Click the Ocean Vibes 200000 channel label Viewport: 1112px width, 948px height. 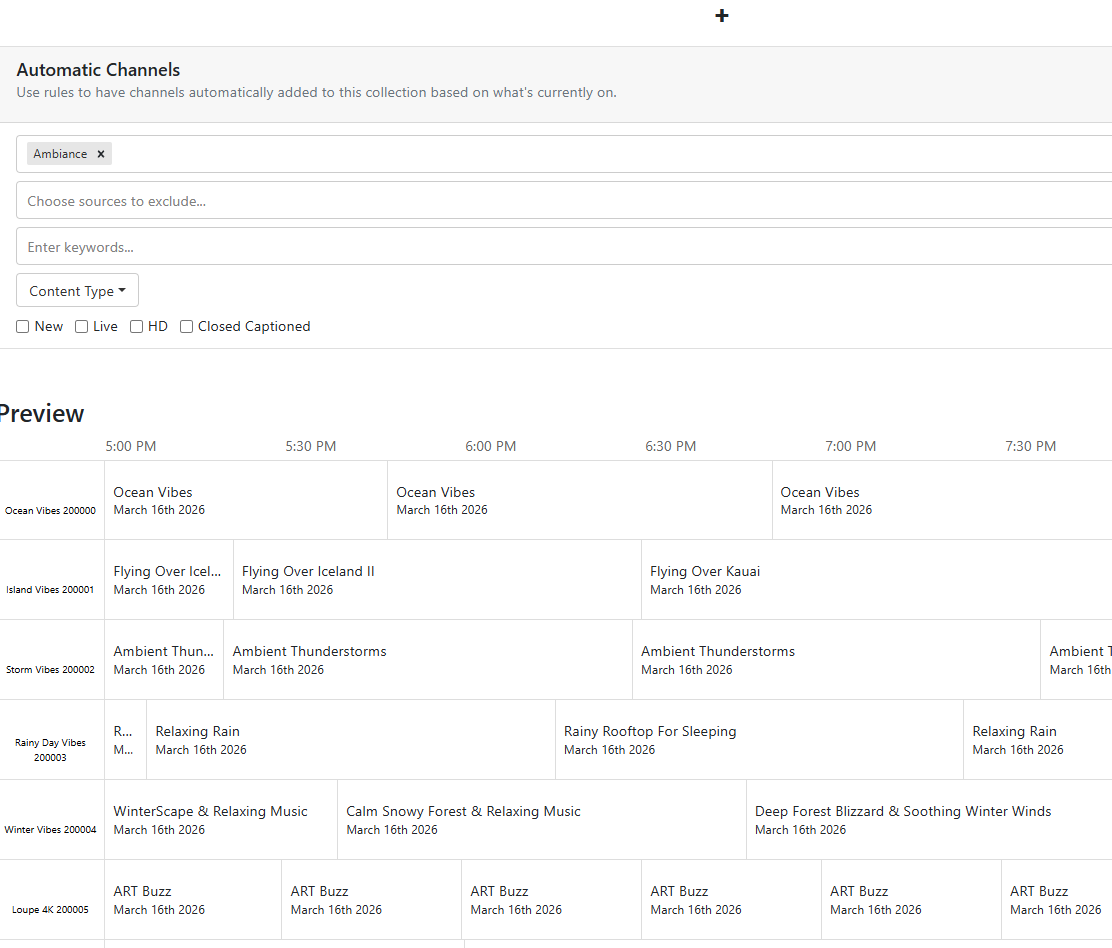[x=51, y=510]
